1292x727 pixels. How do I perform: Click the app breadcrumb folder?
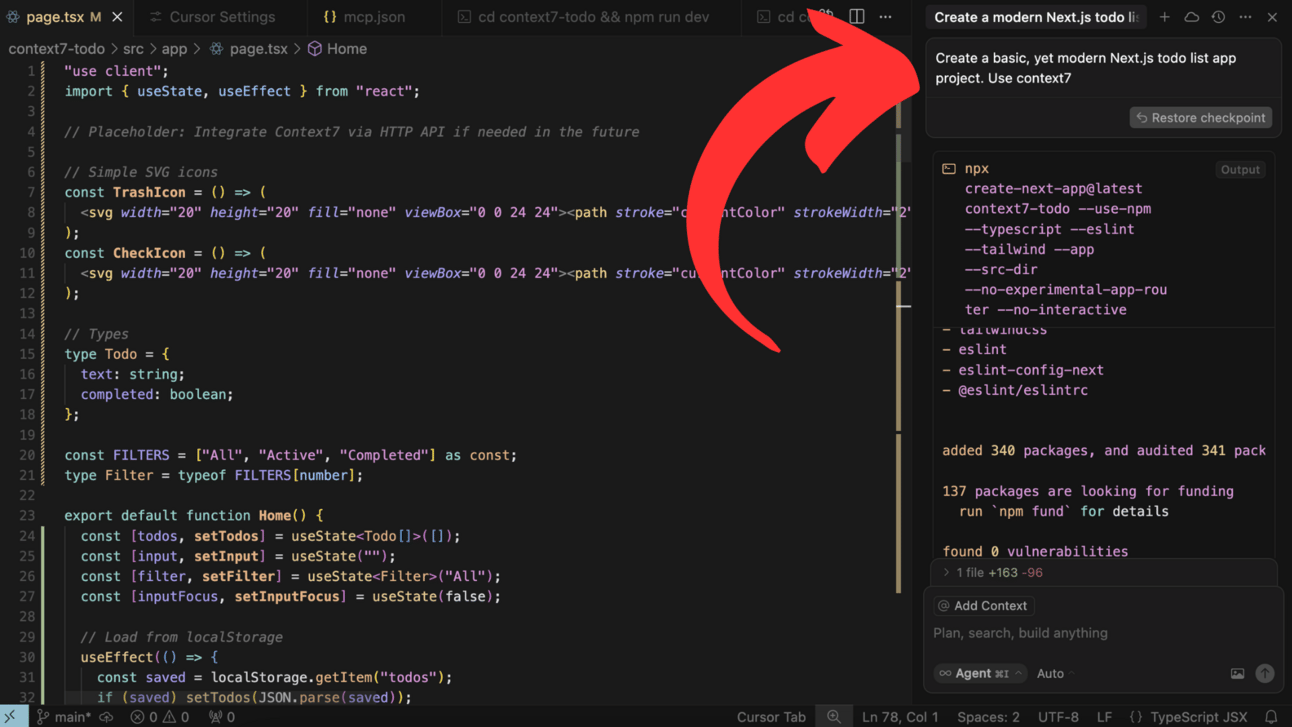click(174, 49)
